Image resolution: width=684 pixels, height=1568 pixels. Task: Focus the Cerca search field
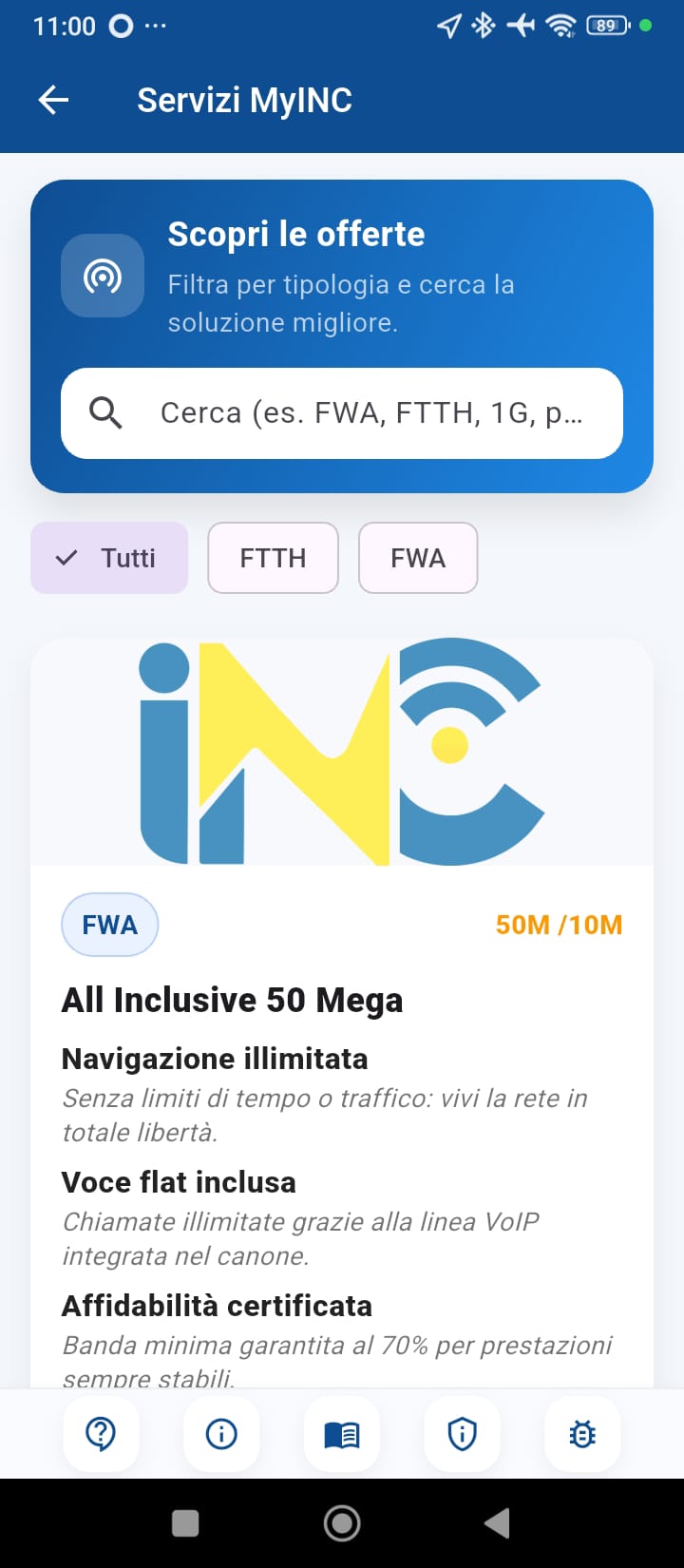(370, 413)
